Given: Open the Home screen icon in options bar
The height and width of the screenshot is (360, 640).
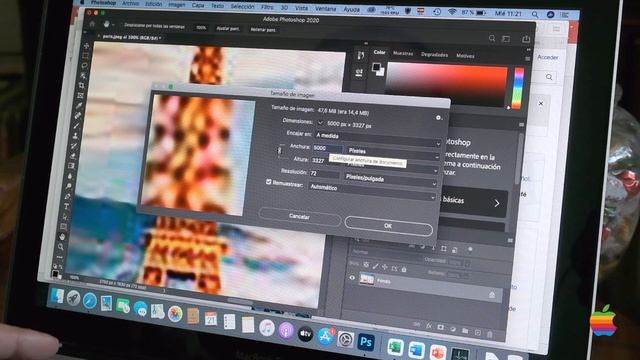Looking at the screenshot, I should click(92, 24).
